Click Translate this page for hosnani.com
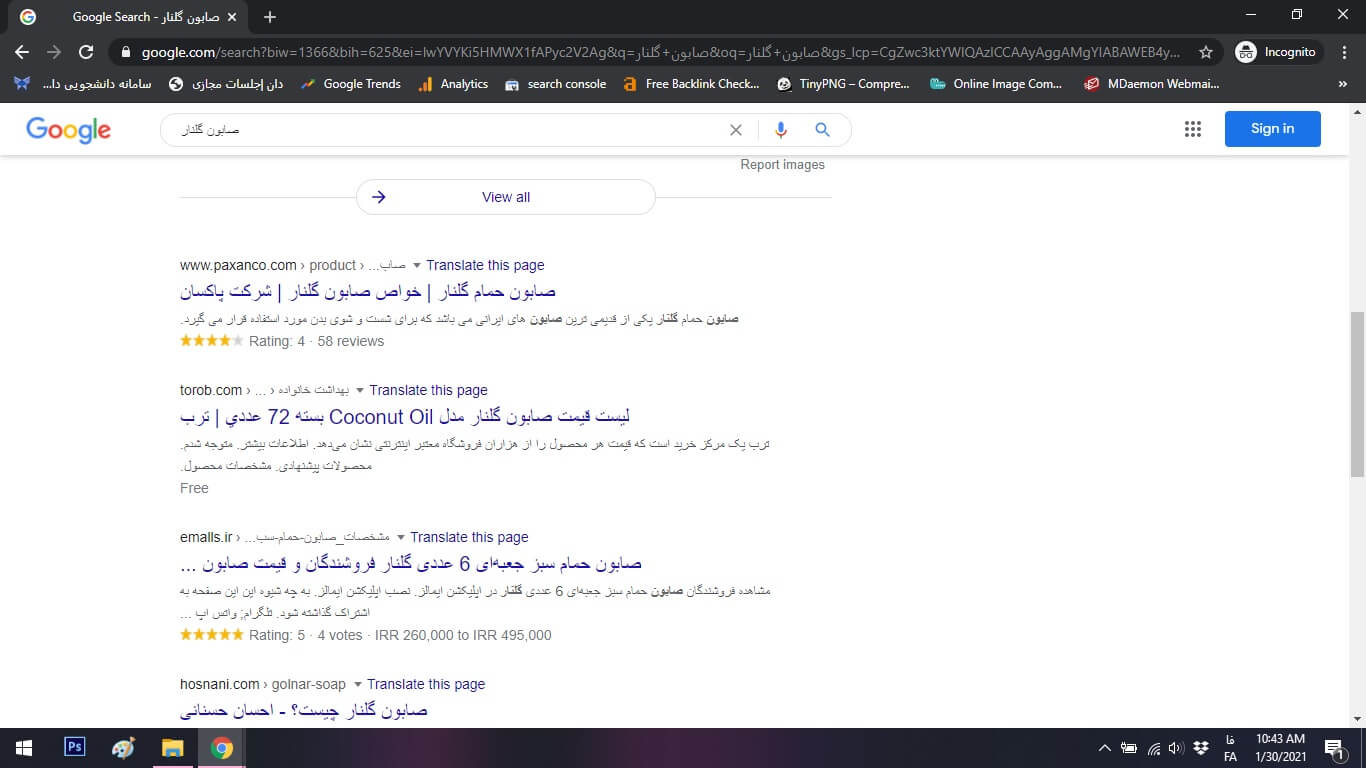1366x768 pixels. click(x=426, y=684)
